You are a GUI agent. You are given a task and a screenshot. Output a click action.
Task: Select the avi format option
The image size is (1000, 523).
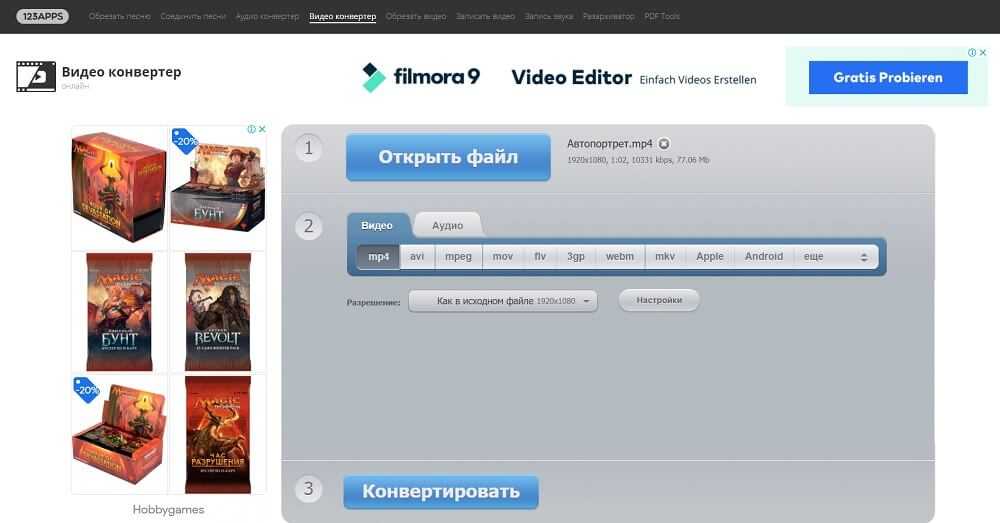click(x=417, y=257)
